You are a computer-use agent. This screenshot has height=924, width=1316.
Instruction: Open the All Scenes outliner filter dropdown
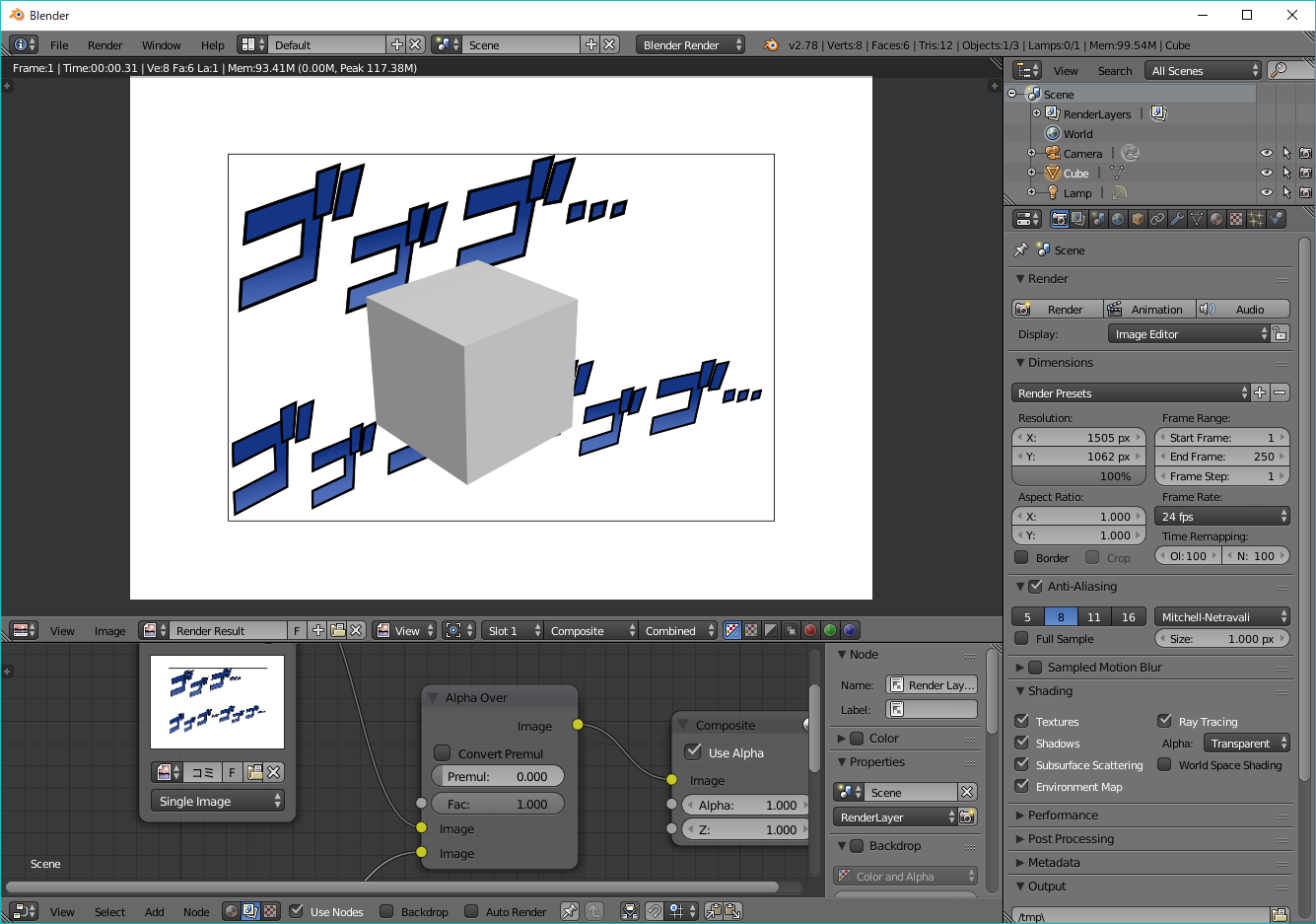click(x=1204, y=70)
